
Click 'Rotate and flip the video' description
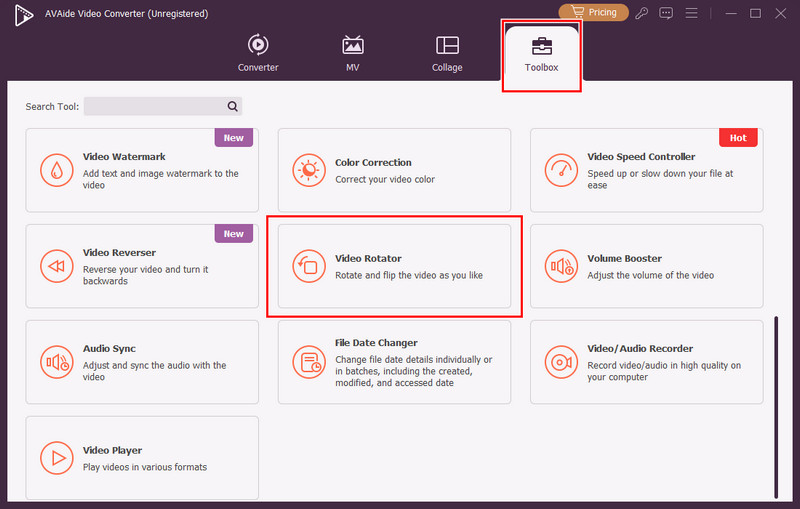pyautogui.click(x=409, y=275)
